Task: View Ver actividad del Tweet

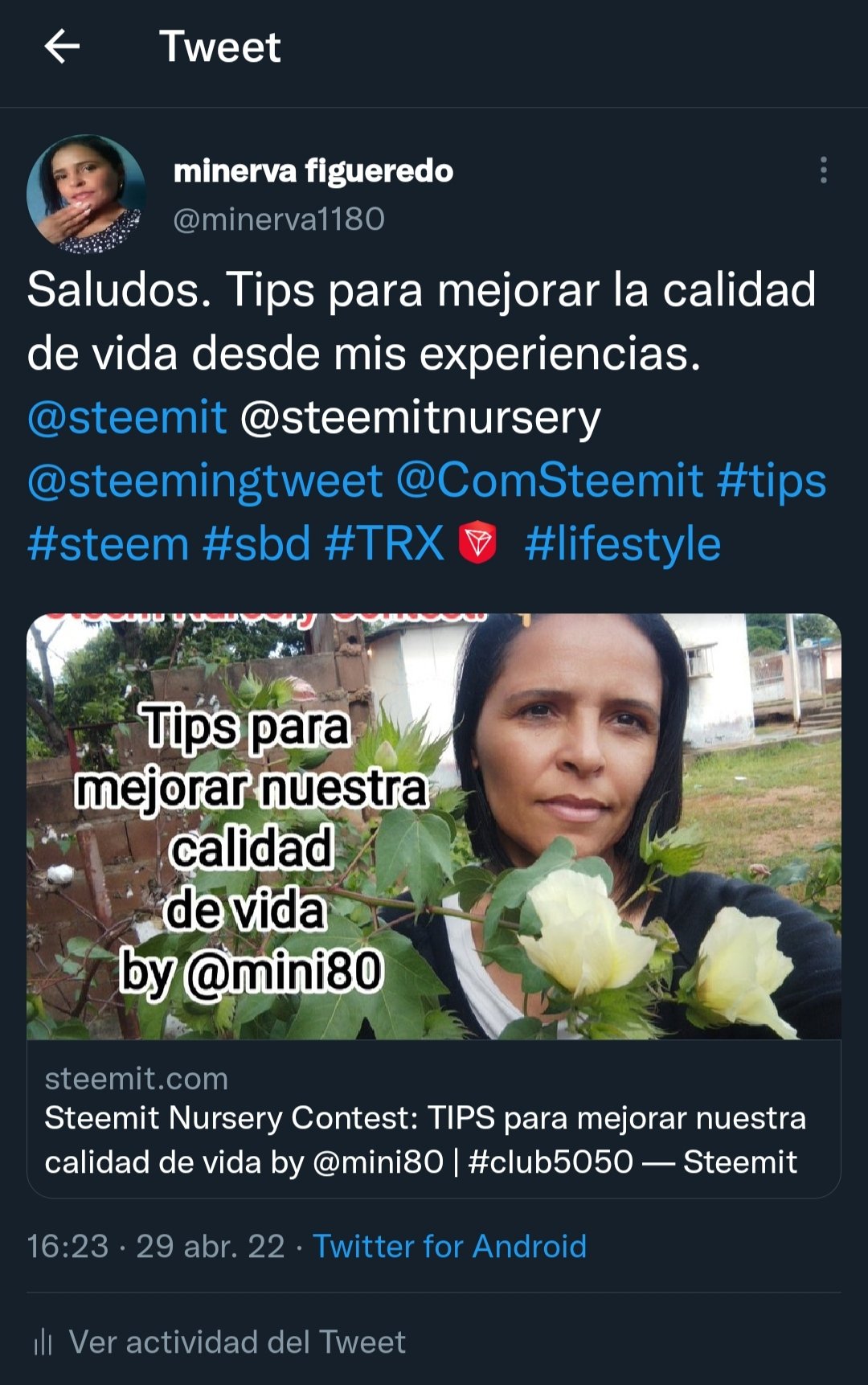Action: tap(237, 1342)
